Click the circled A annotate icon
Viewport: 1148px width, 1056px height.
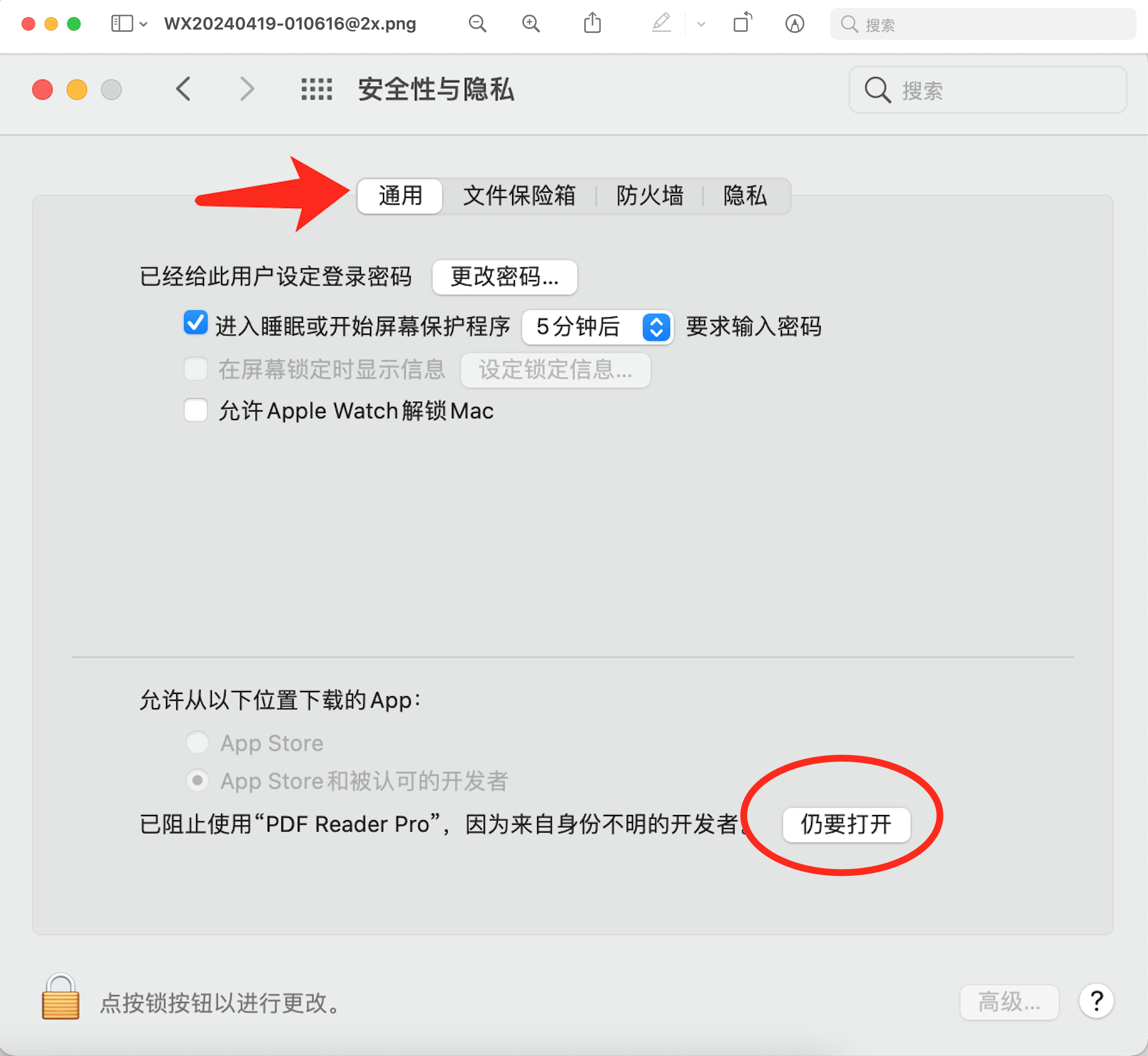tap(795, 24)
